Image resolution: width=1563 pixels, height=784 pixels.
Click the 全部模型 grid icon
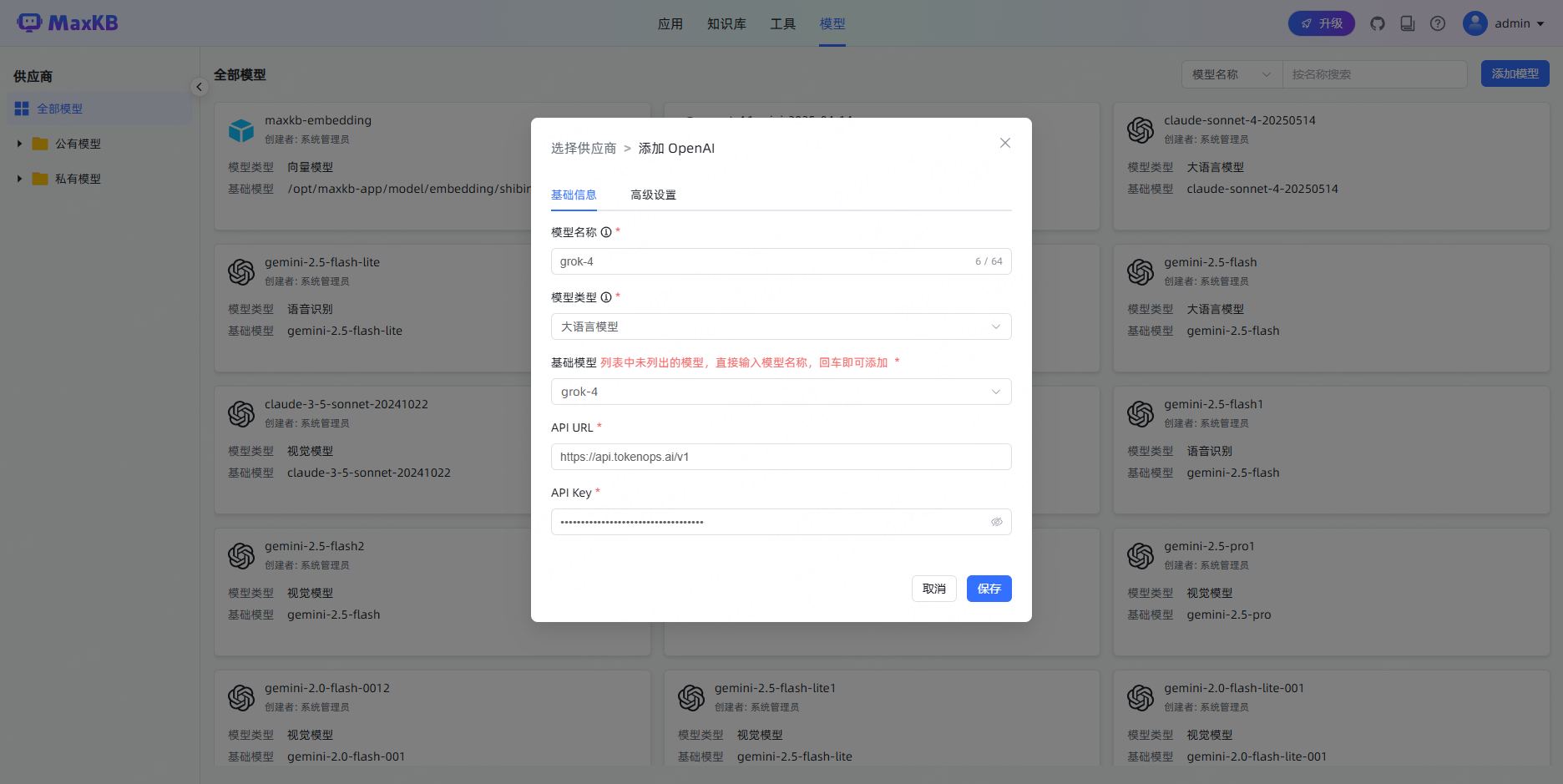click(x=22, y=109)
